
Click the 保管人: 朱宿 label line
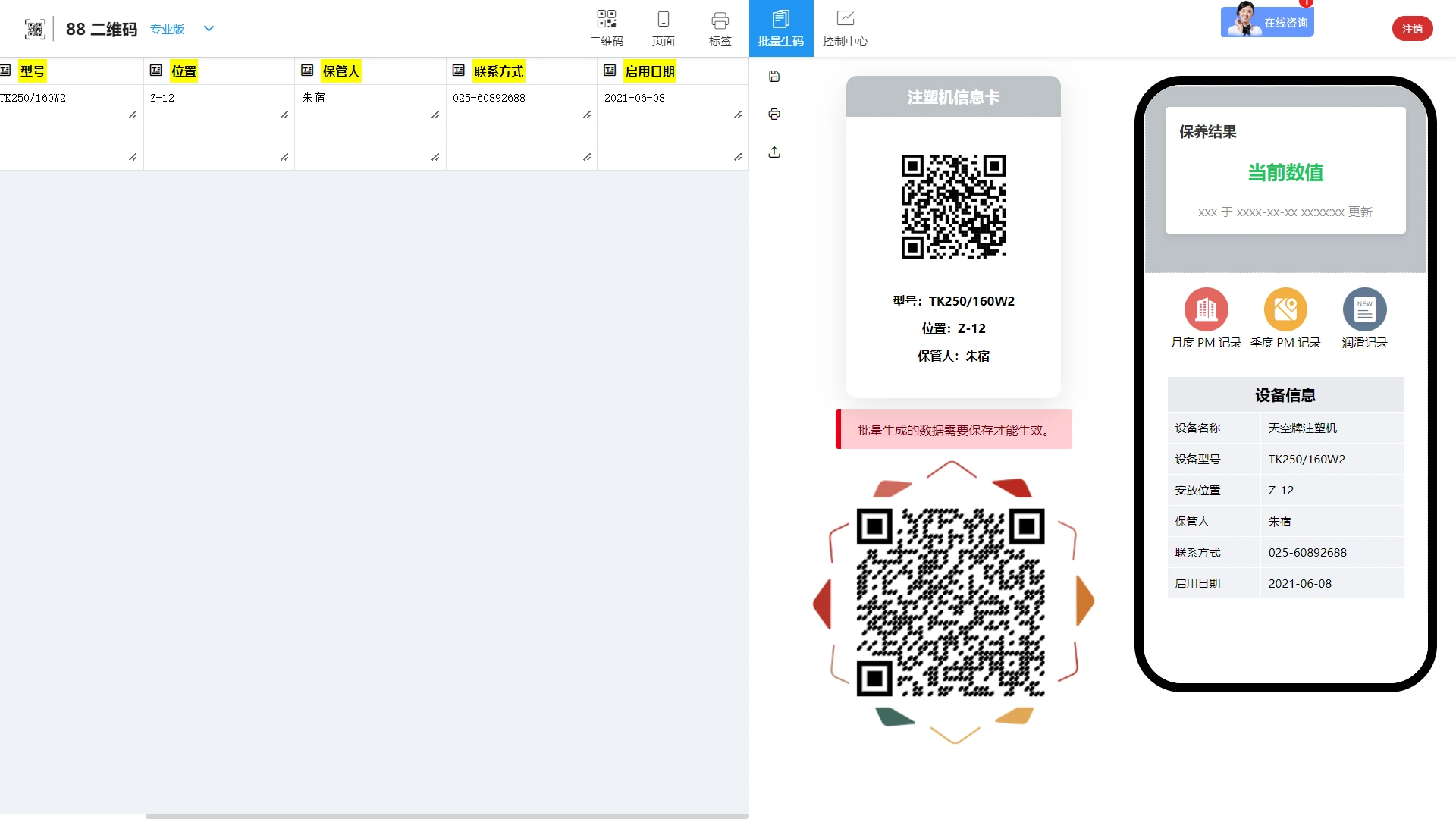[953, 356]
